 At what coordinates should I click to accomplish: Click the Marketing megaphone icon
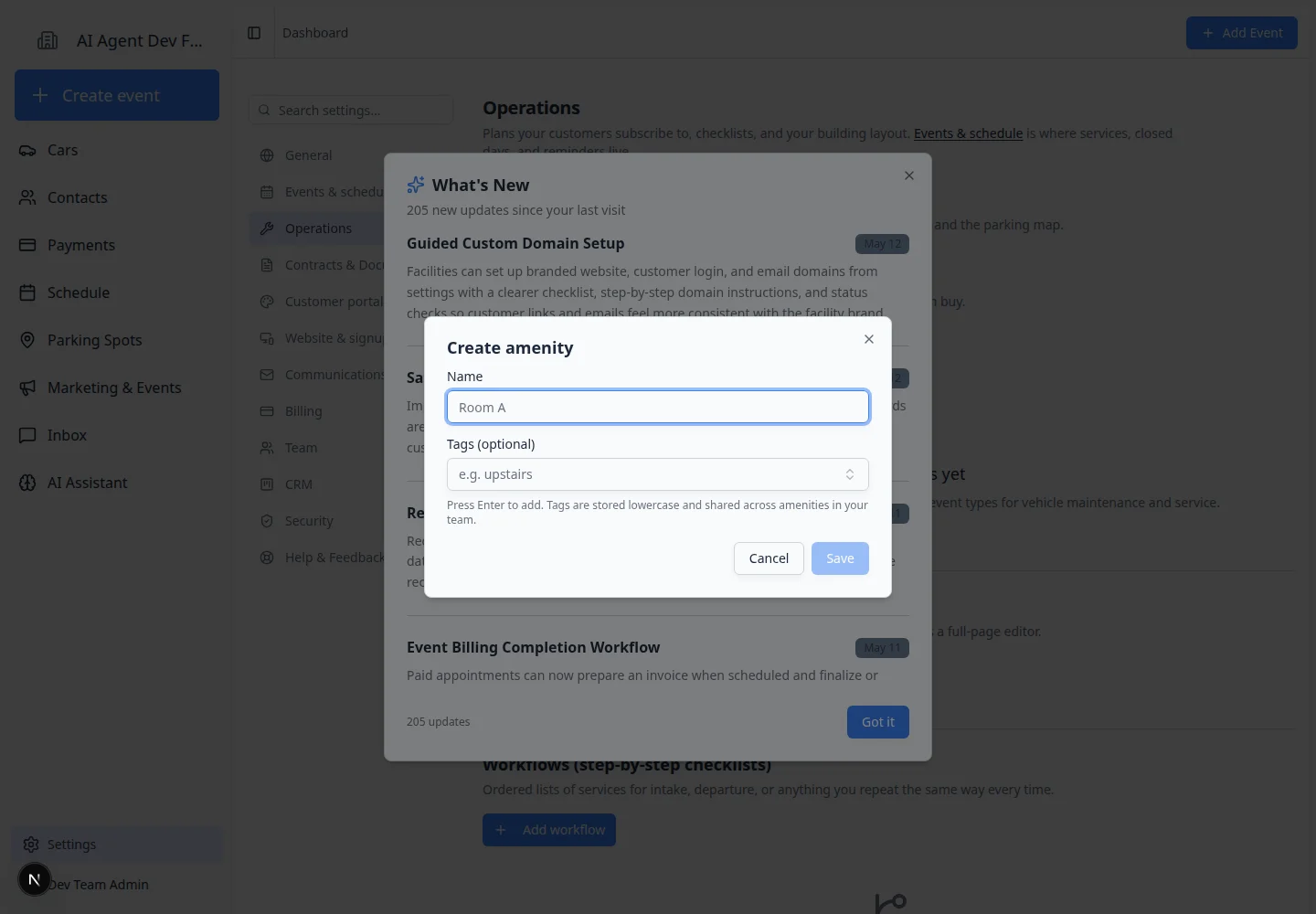click(27, 388)
